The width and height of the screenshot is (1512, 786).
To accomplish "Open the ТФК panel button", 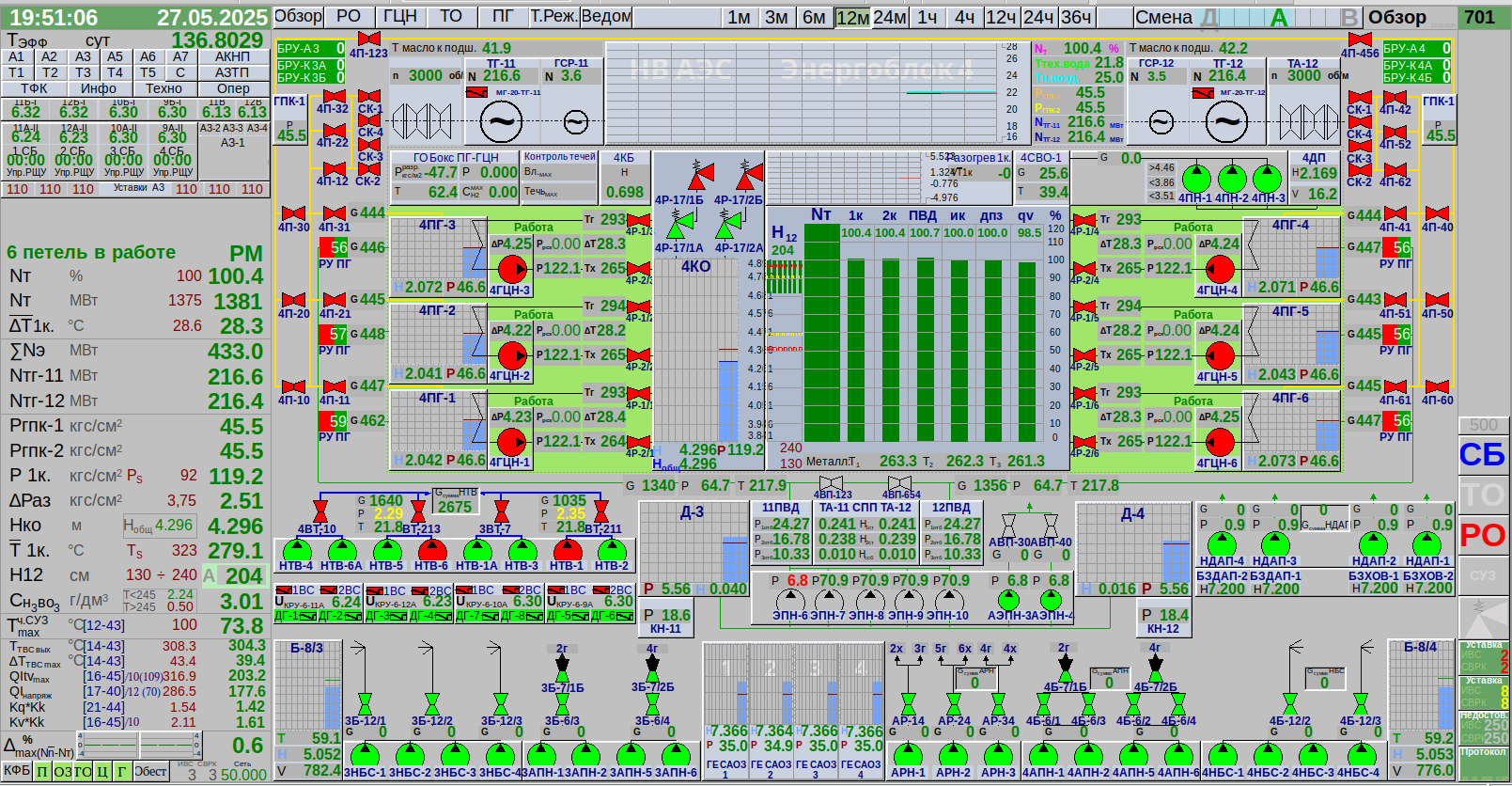I will tap(34, 88).
